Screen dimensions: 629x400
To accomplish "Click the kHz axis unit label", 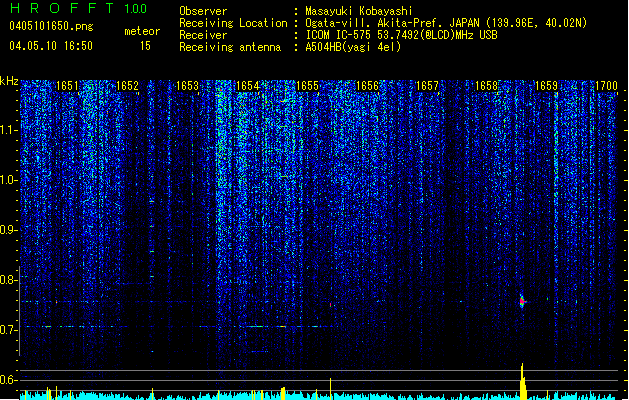I will (9, 81).
